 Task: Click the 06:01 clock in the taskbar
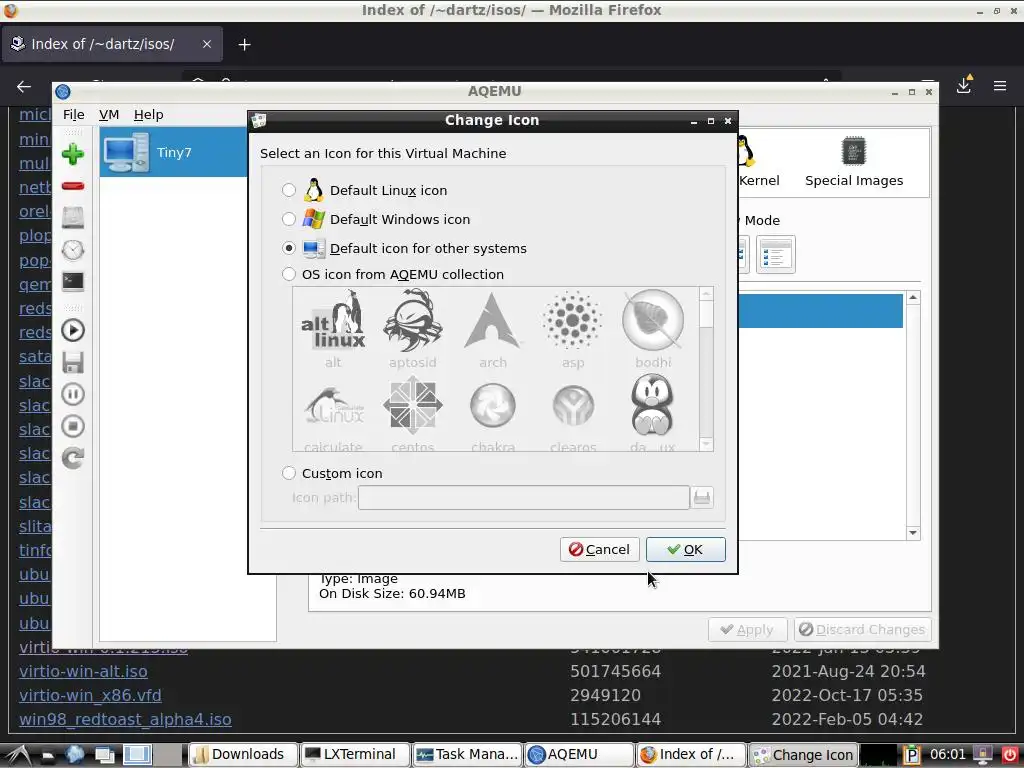click(x=948, y=754)
